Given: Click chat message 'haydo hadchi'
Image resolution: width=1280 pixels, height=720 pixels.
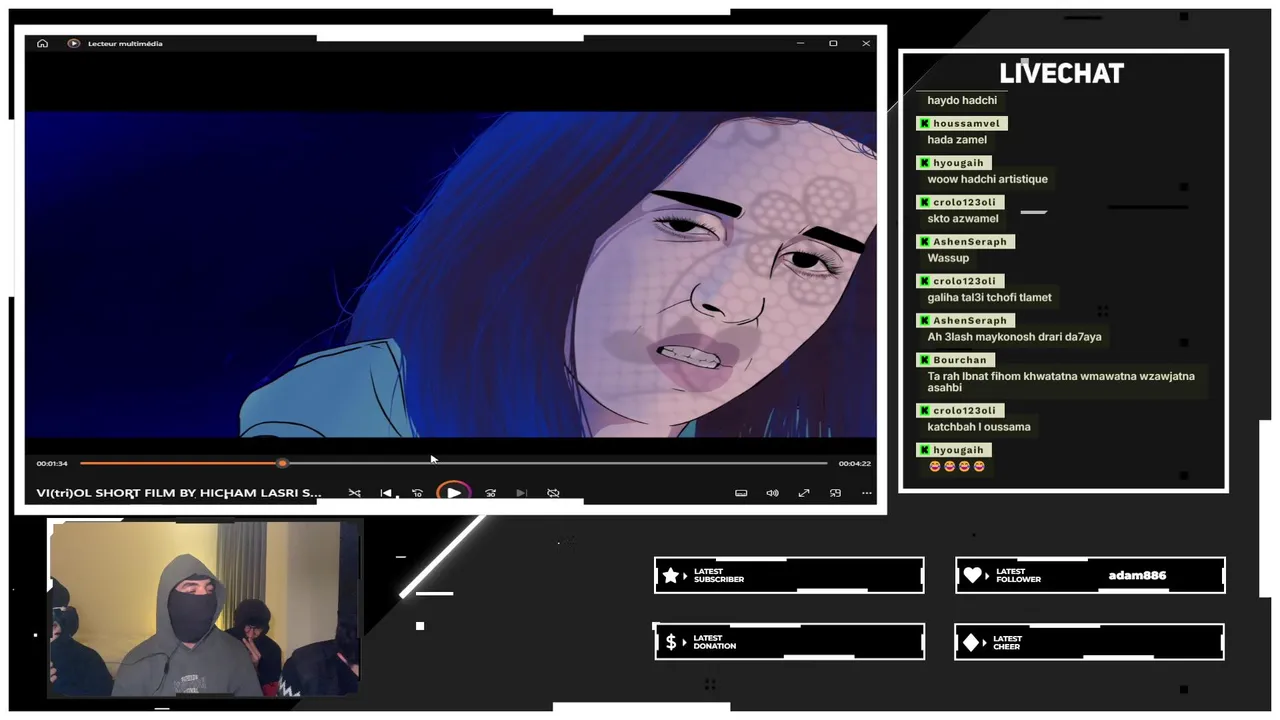Looking at the screenshot, I should click(x=962, y=100).
